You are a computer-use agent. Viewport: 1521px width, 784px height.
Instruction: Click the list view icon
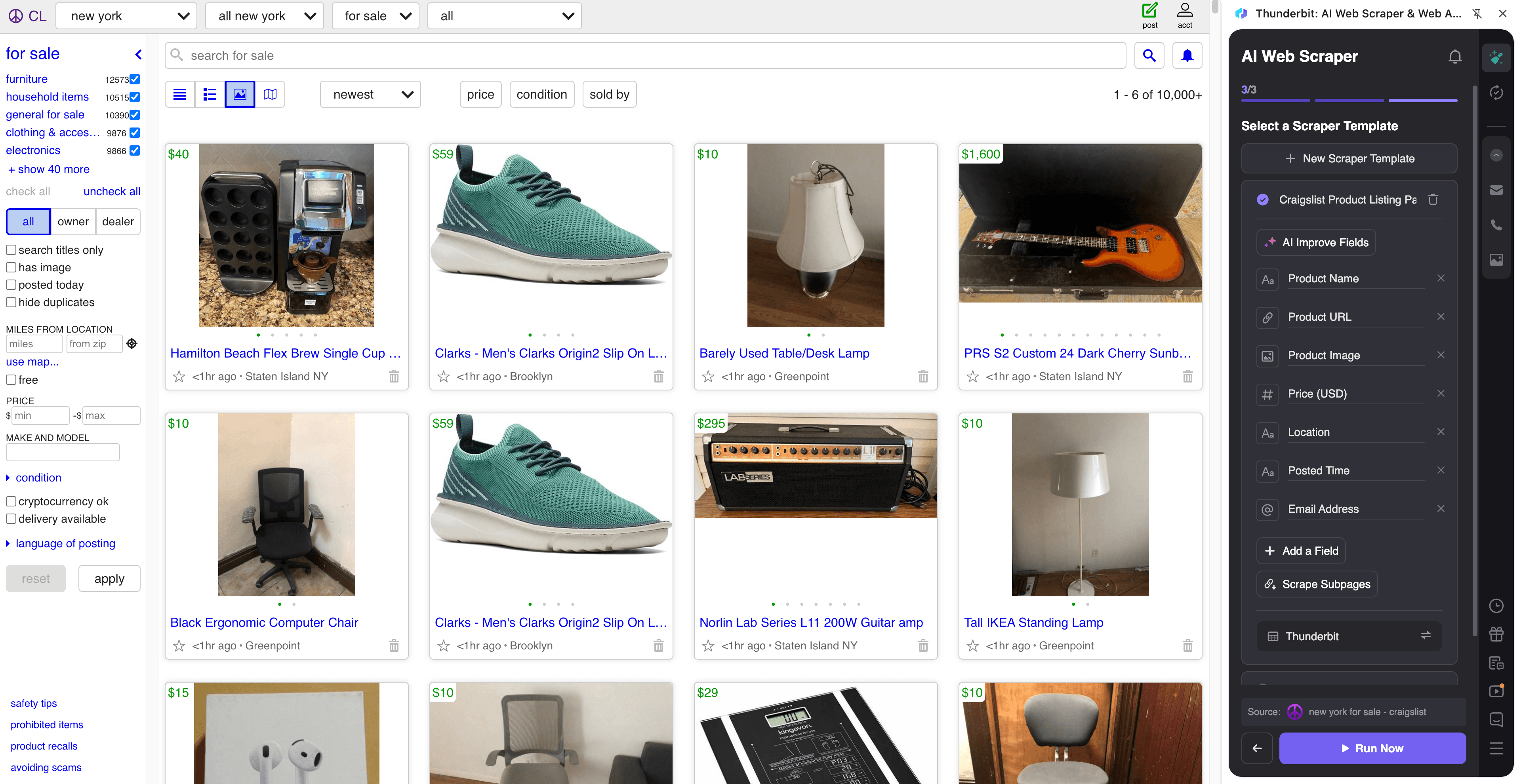tap(210, 94)
